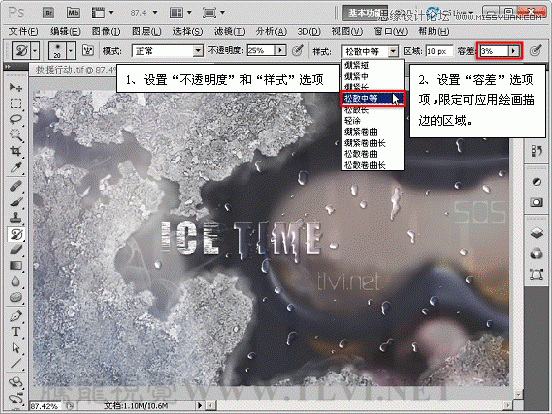Select the Brush tool
The image size is (552, 414).
coord(15,202)
